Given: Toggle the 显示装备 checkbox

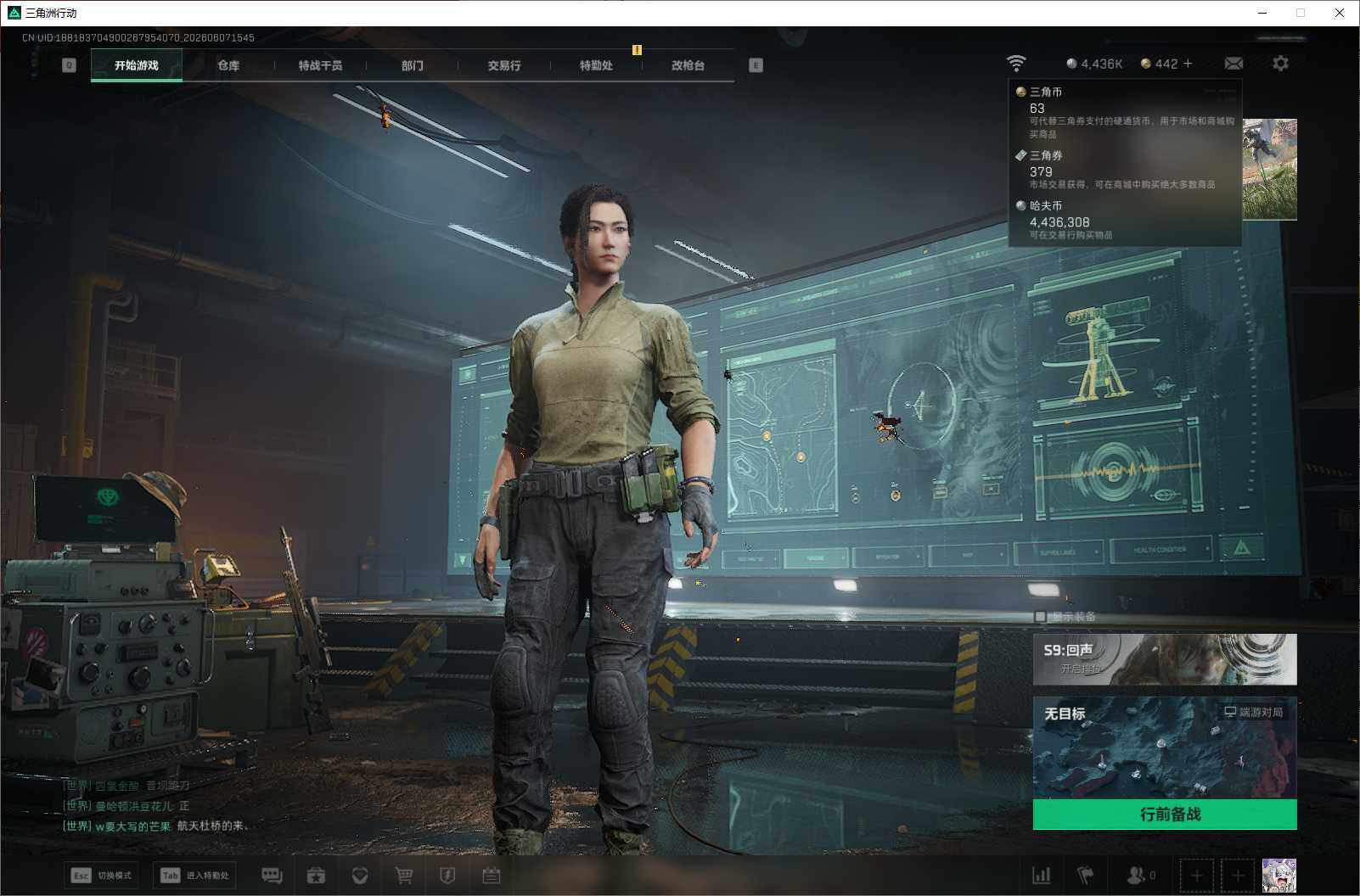Looking at the screenshot, I should coord(1040,617).
